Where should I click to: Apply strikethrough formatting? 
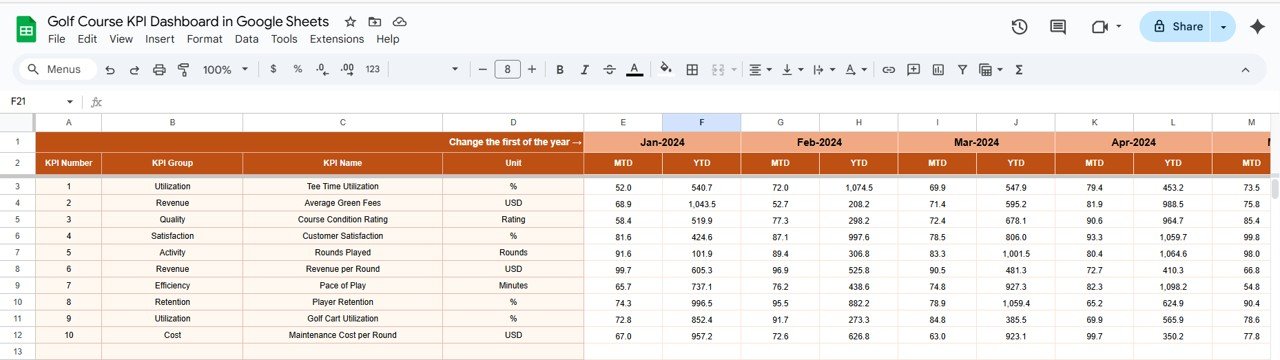(x=609, y=70)
